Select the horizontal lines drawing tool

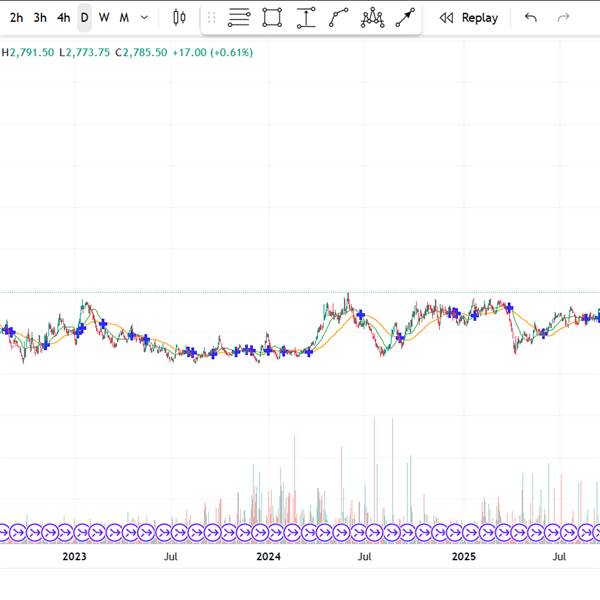(x=239, y=18)
